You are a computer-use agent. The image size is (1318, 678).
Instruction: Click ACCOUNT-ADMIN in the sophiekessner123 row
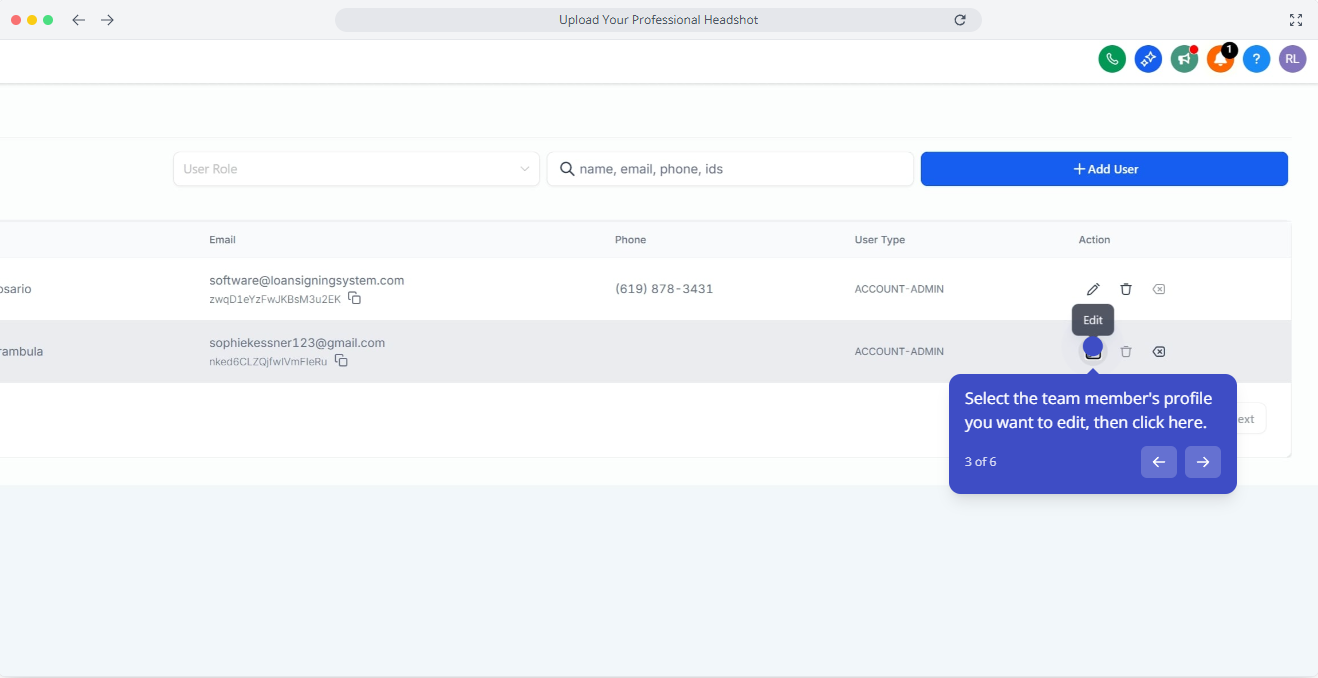[x=899, y=351]
